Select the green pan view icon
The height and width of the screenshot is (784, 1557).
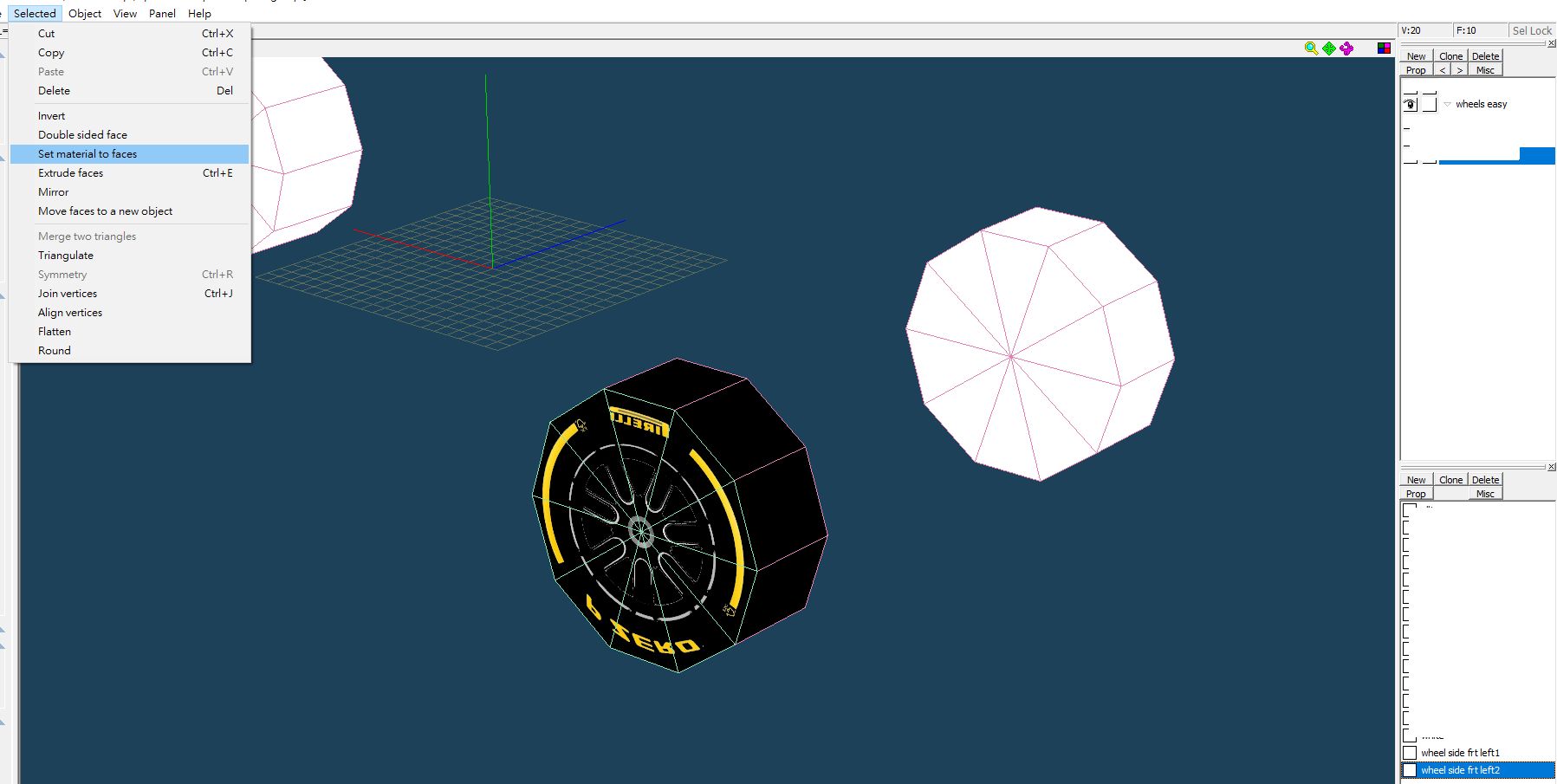(1329, 49)
